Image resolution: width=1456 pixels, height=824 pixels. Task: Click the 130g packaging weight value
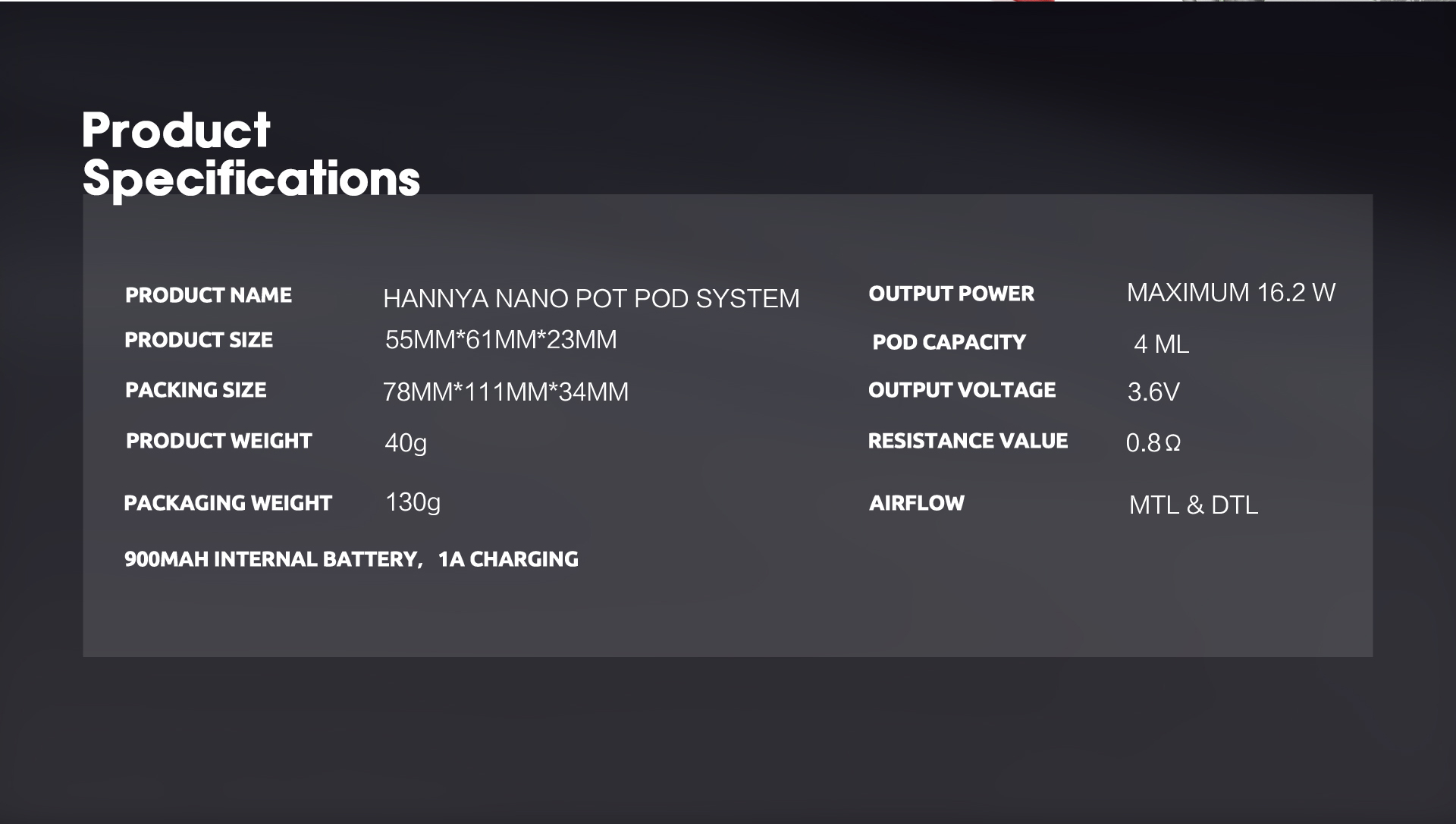(413, 502)
